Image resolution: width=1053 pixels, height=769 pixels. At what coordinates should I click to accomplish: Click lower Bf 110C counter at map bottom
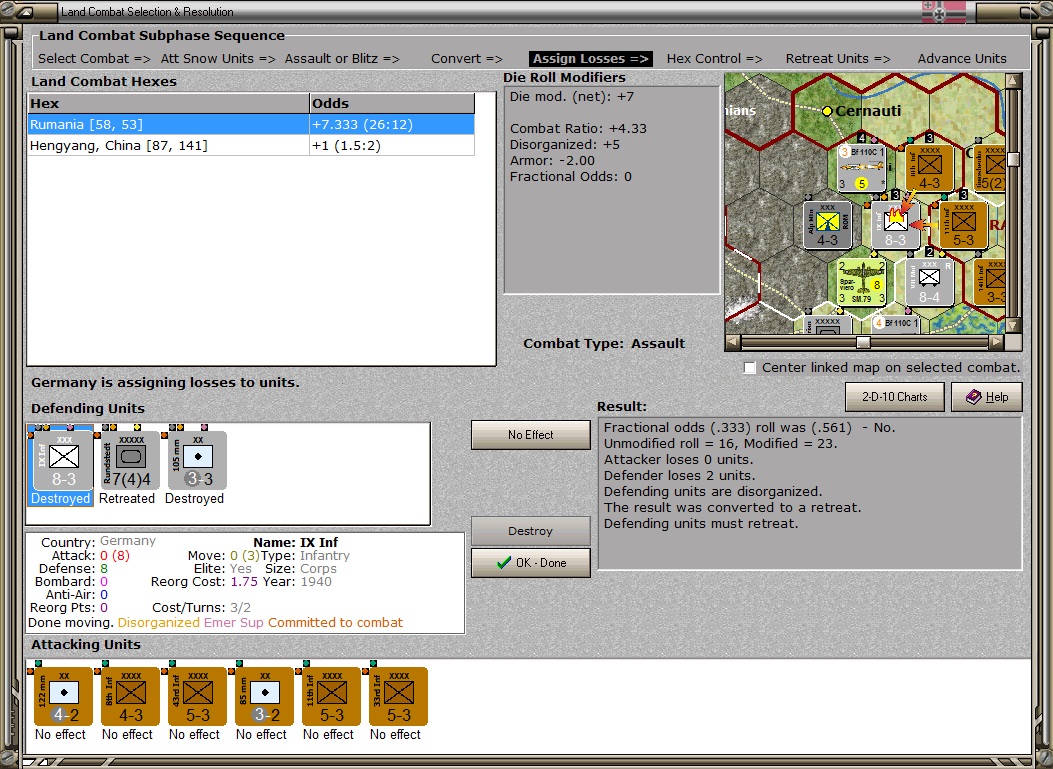(x=896, y=324)
